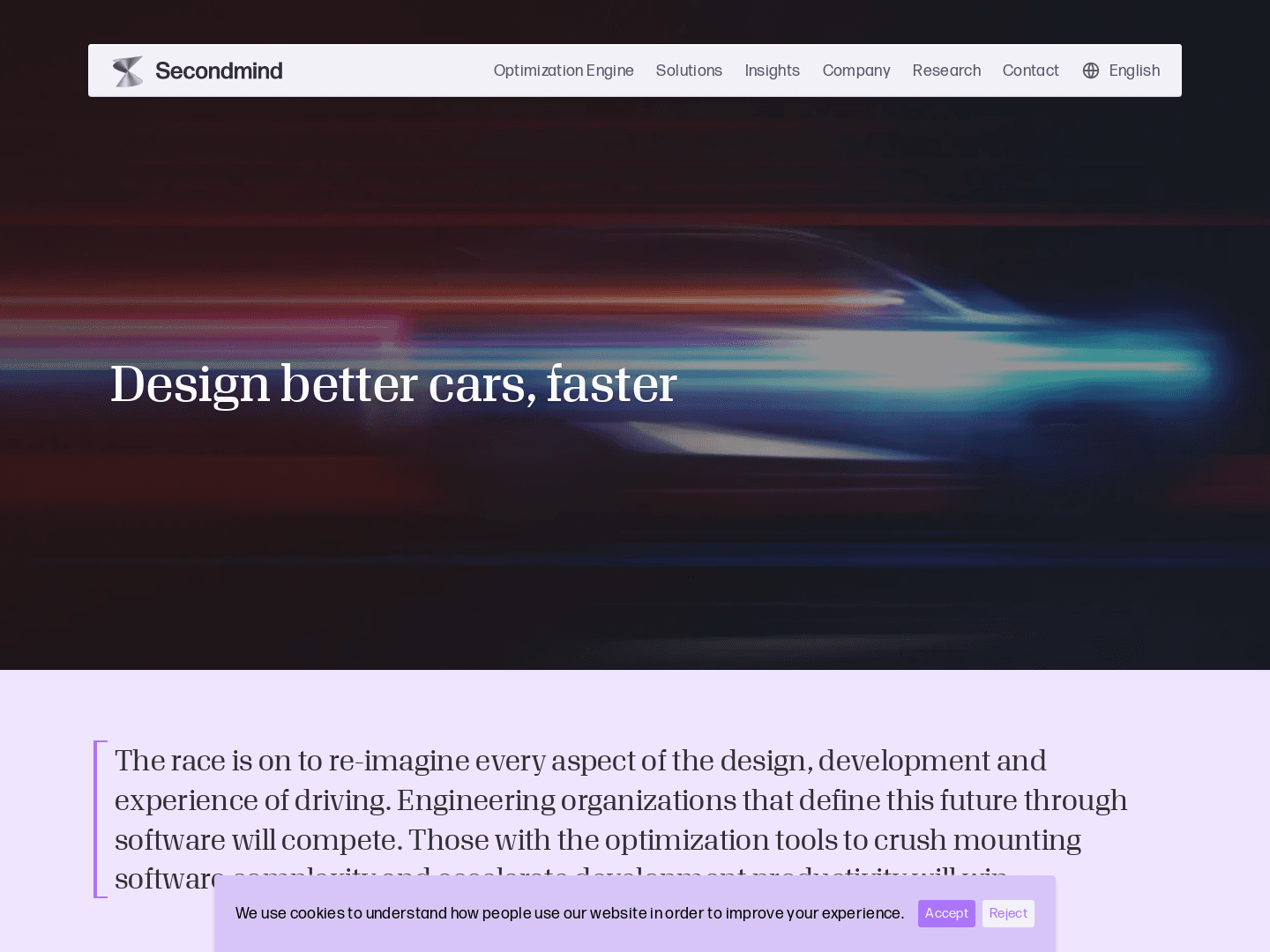Click the hero heading 'Design better cars, faster'
The image size is (1270, 952).
(393, 384)
